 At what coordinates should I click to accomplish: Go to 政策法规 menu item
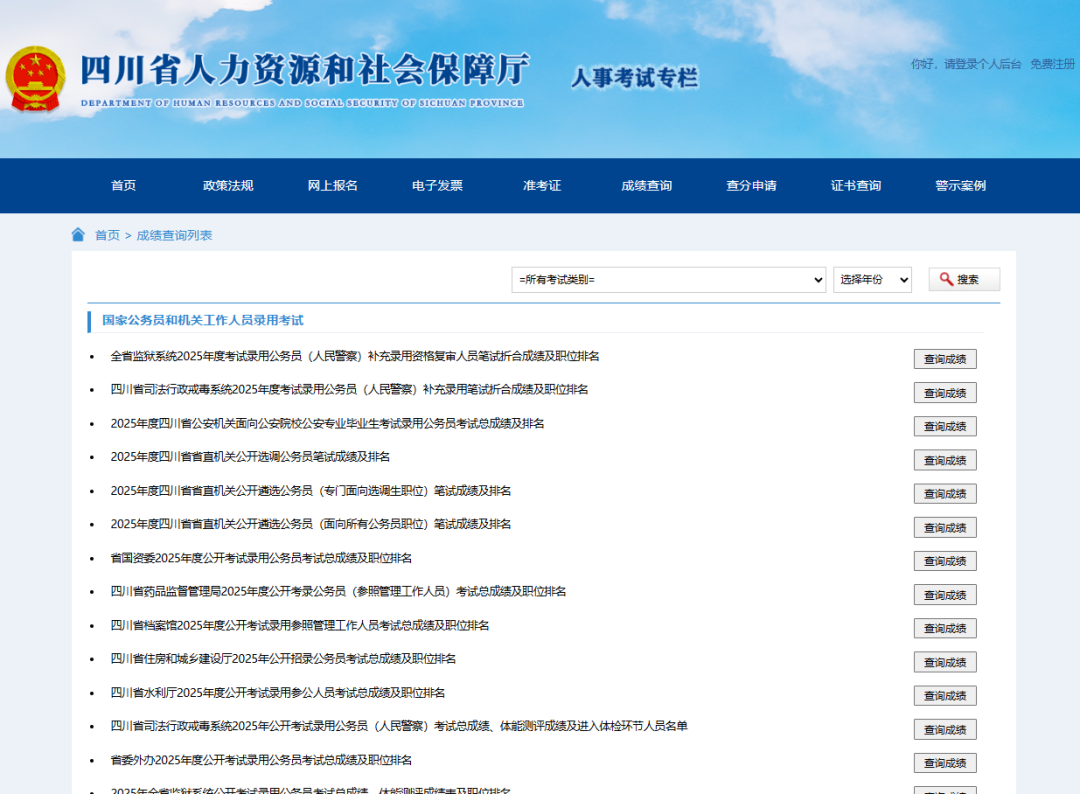228,186
